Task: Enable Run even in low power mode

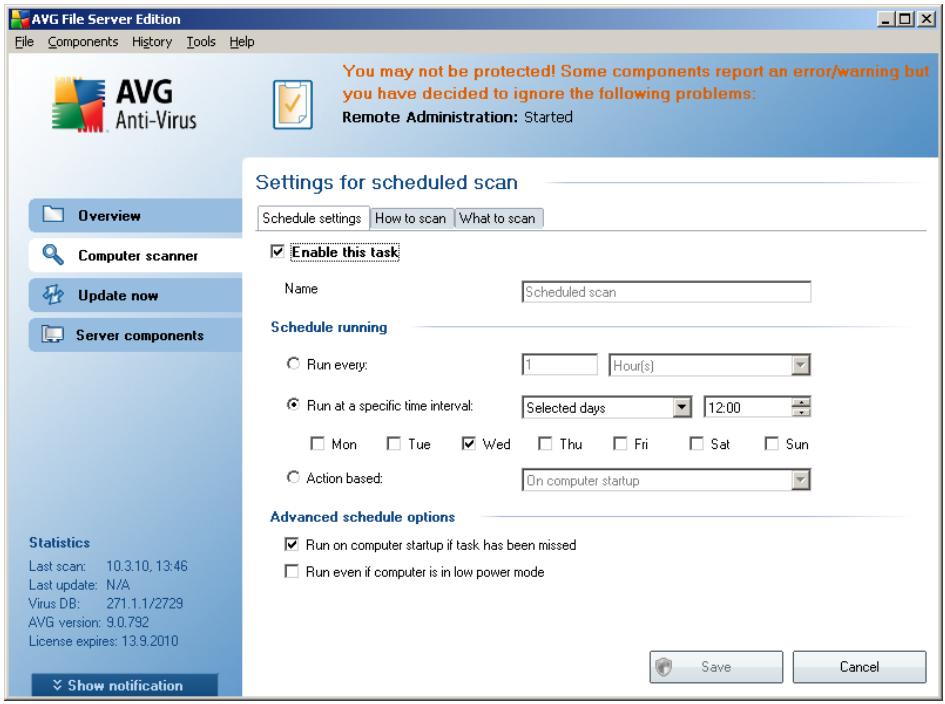Action: (292, 571)
